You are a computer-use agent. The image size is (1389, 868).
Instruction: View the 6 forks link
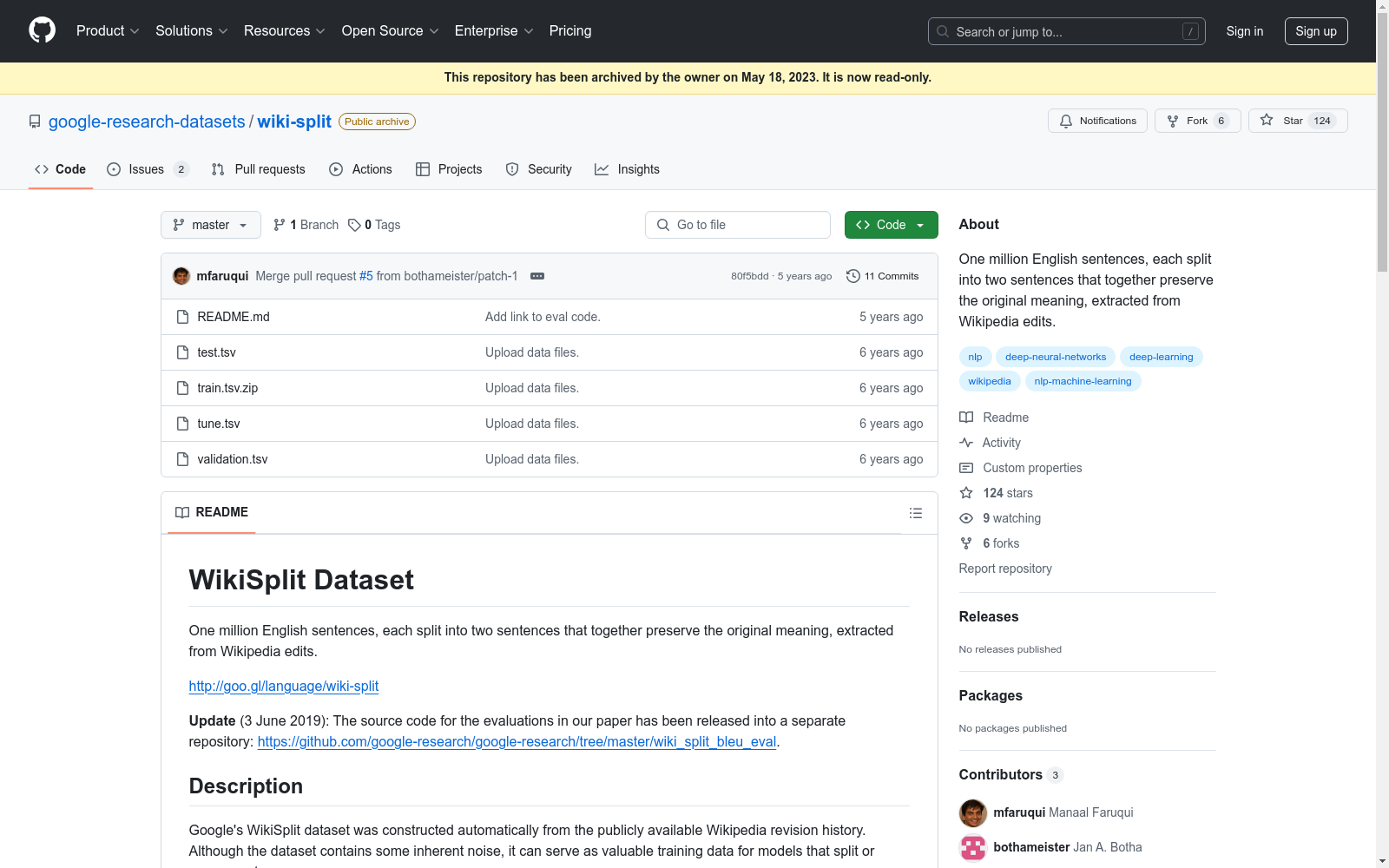coord(990,543)
